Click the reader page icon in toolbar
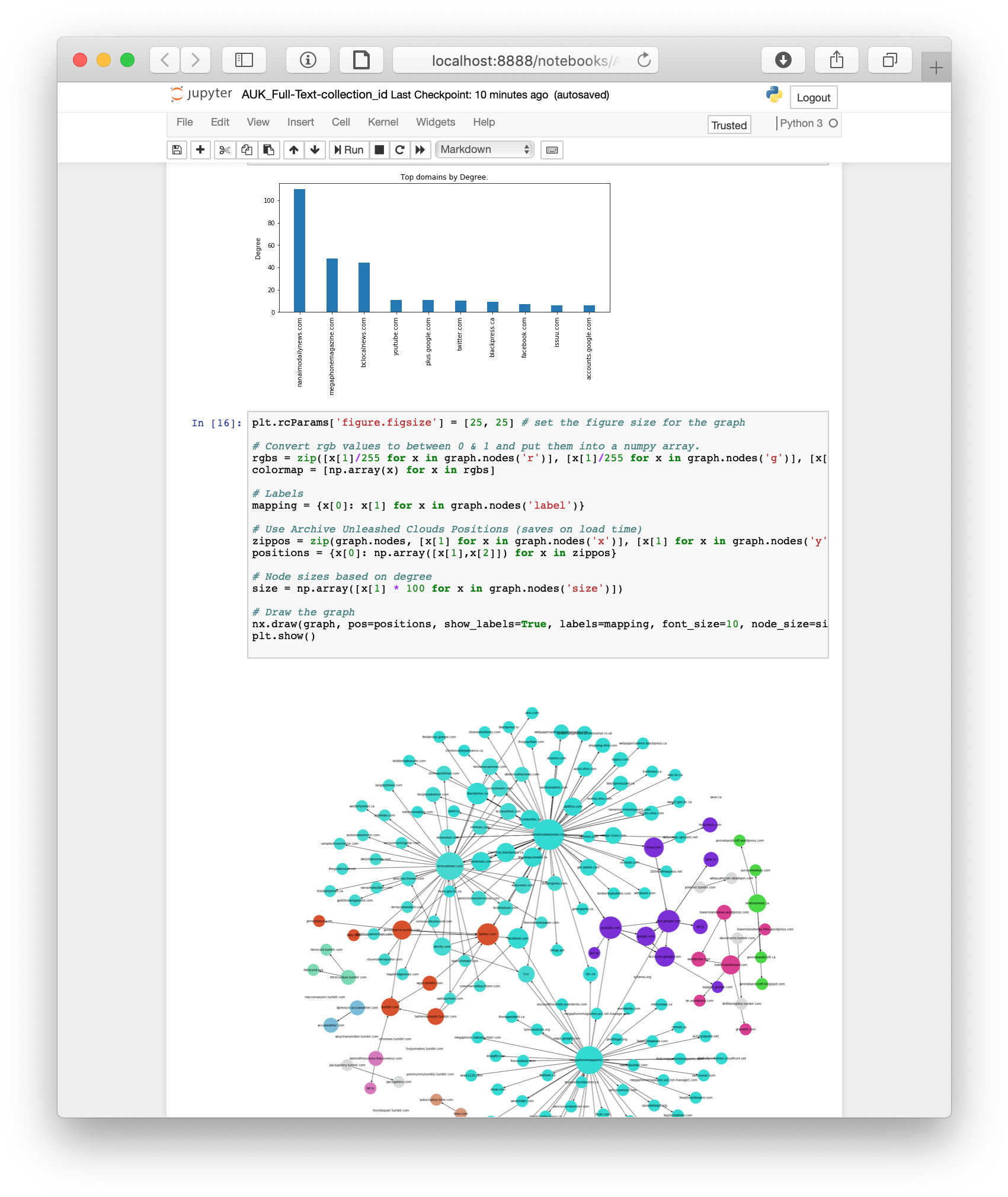Image resolution: width=1008 pixels, height=1197 pixels. (361, 60)
